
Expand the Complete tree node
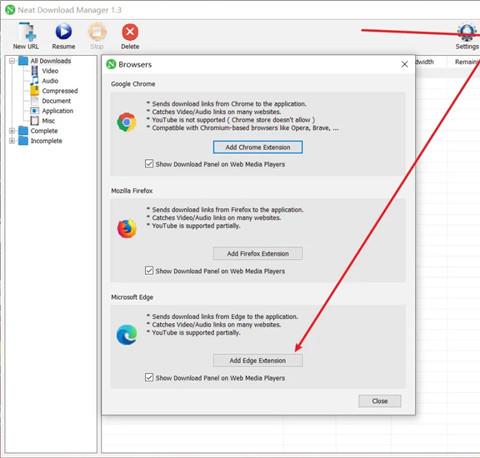tap(12, 131)
